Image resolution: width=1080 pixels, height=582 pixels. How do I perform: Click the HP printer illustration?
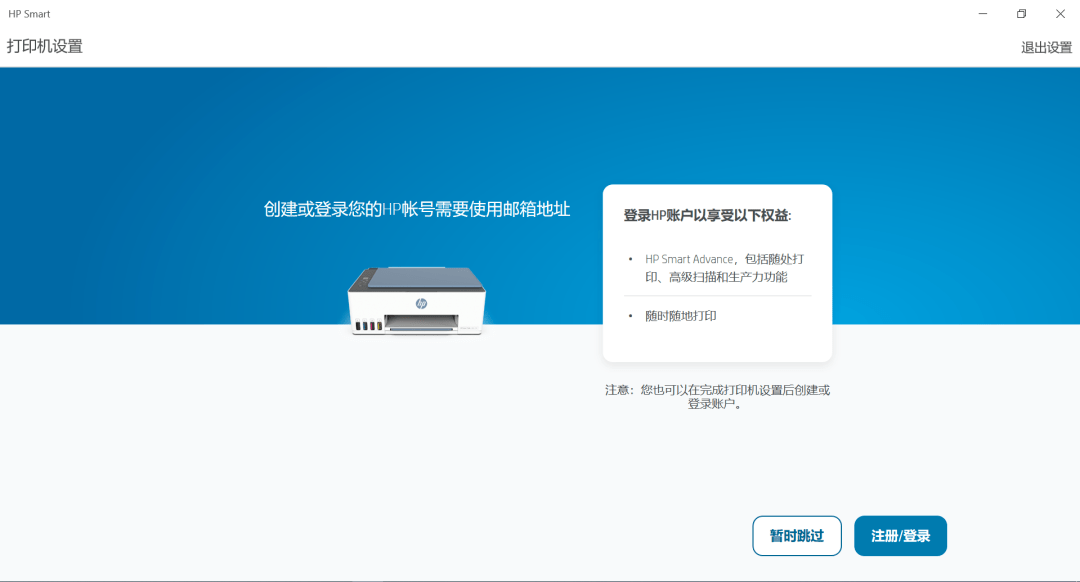pyautogui.click(x=417, y=300)
